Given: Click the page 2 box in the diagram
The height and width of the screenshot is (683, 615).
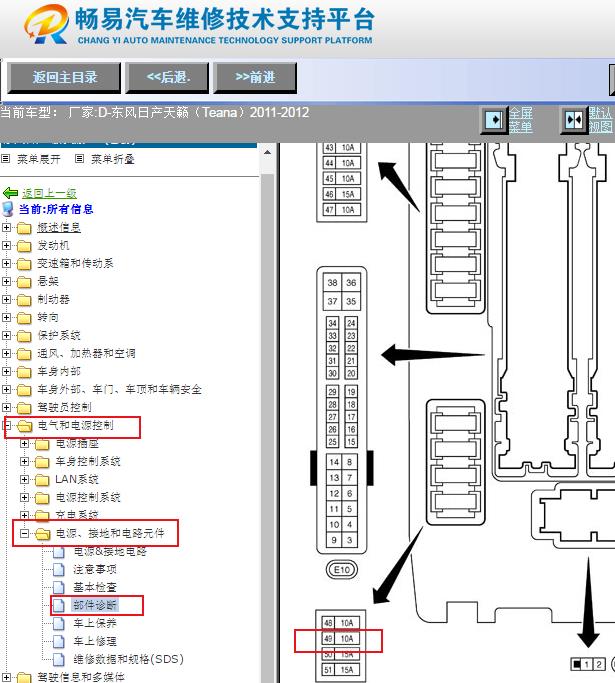Looking at the screenshot, I should click(599, 664).
